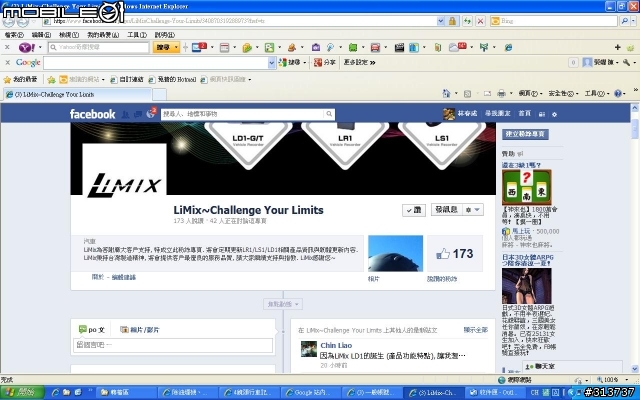Image resolution: width=640 pixels, height=400 pixels.
Task: Click the 首頁 link in Facebook header
Action: [524, 113]
